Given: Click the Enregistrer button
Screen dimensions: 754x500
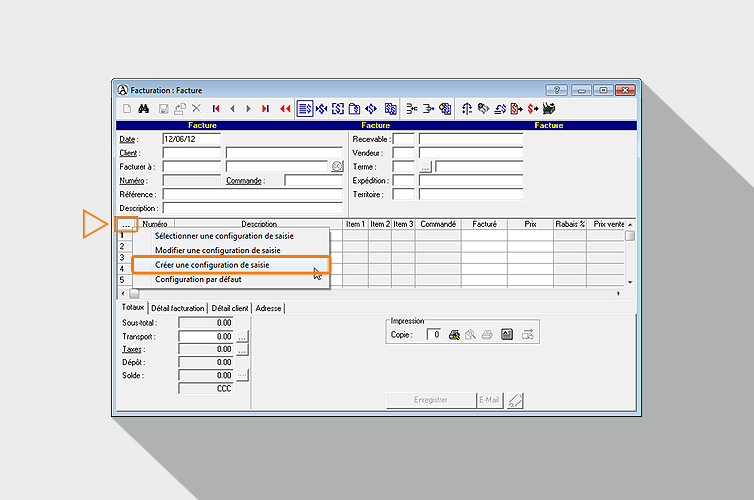Looking at the screenshot, I should click(431, 400).
